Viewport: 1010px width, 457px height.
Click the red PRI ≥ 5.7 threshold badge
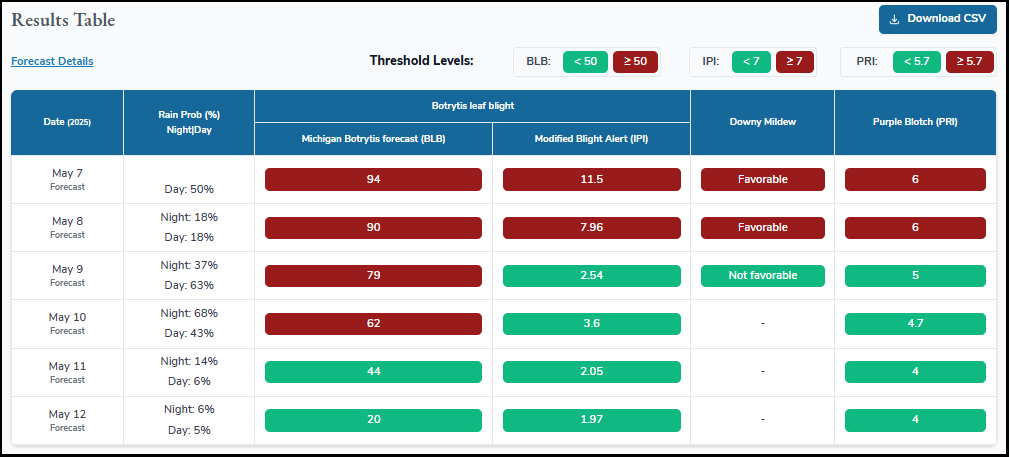pyautogui.click(x=969, y=62)
